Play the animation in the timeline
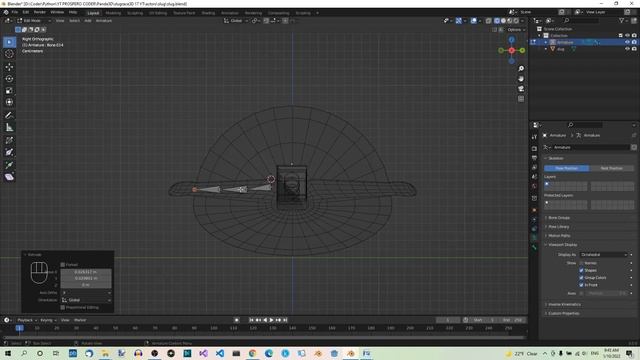This screenshot has height=360, width=640. click(271, 320)
